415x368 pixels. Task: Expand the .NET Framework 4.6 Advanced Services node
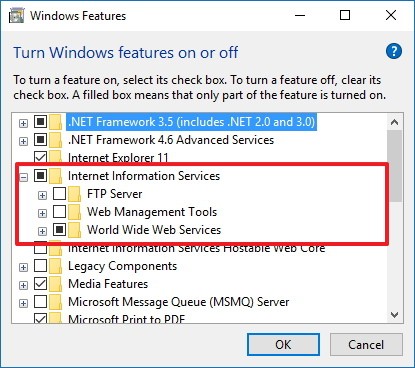point(23,141)
